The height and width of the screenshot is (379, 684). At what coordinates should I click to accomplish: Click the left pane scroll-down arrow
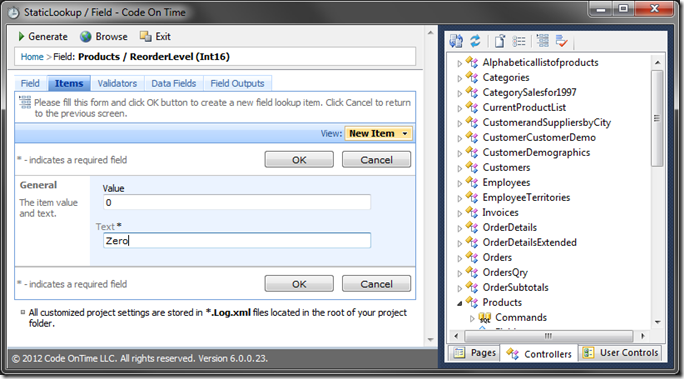tap(431, 339)
